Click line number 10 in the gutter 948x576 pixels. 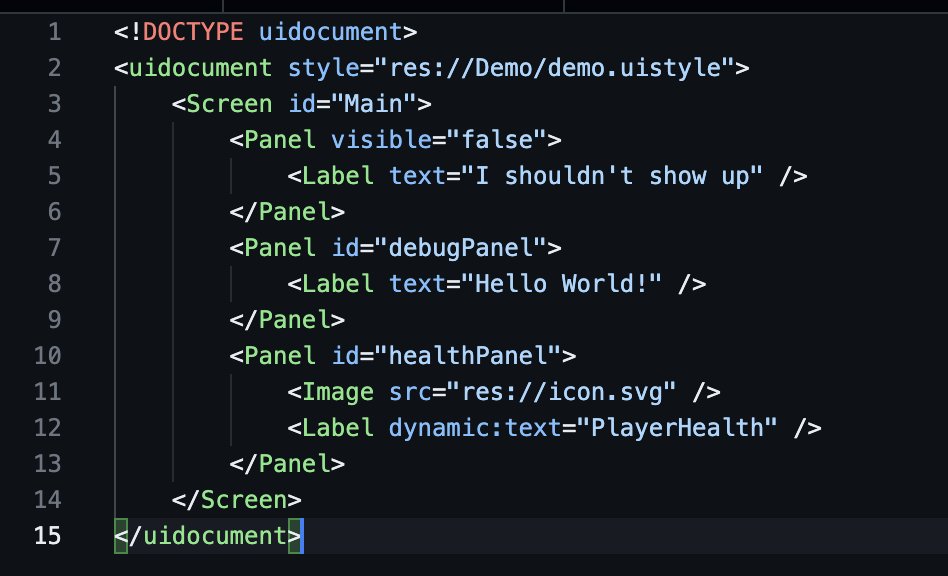[x=48, y=355]
